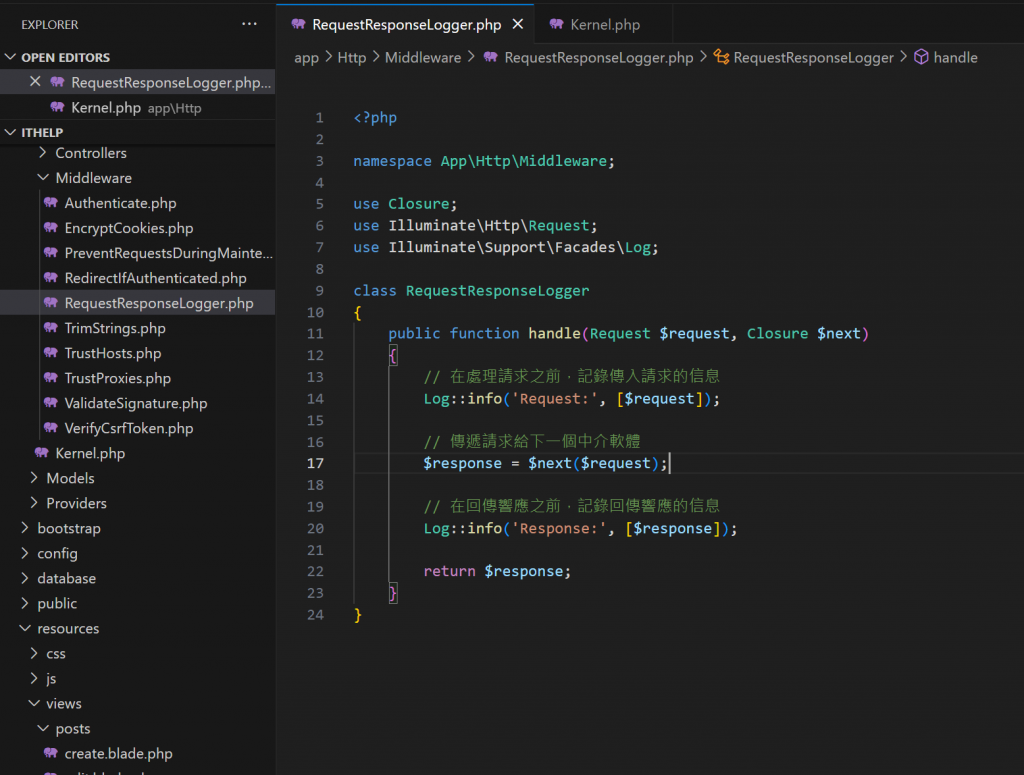Open EncryptCookies.php file
The width and height of the screenshot is (1024, 775).
coord(137,228)
